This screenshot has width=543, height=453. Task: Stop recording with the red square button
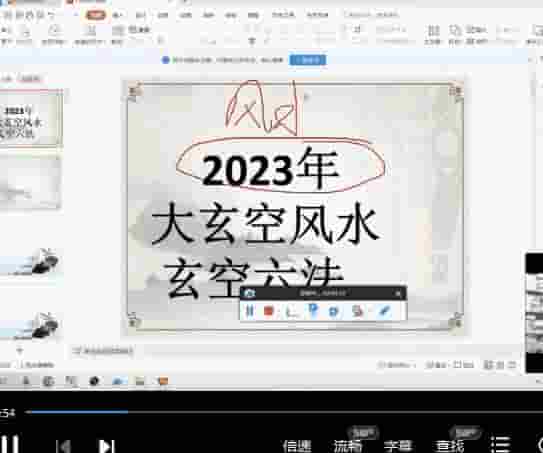tap(268, 311)
